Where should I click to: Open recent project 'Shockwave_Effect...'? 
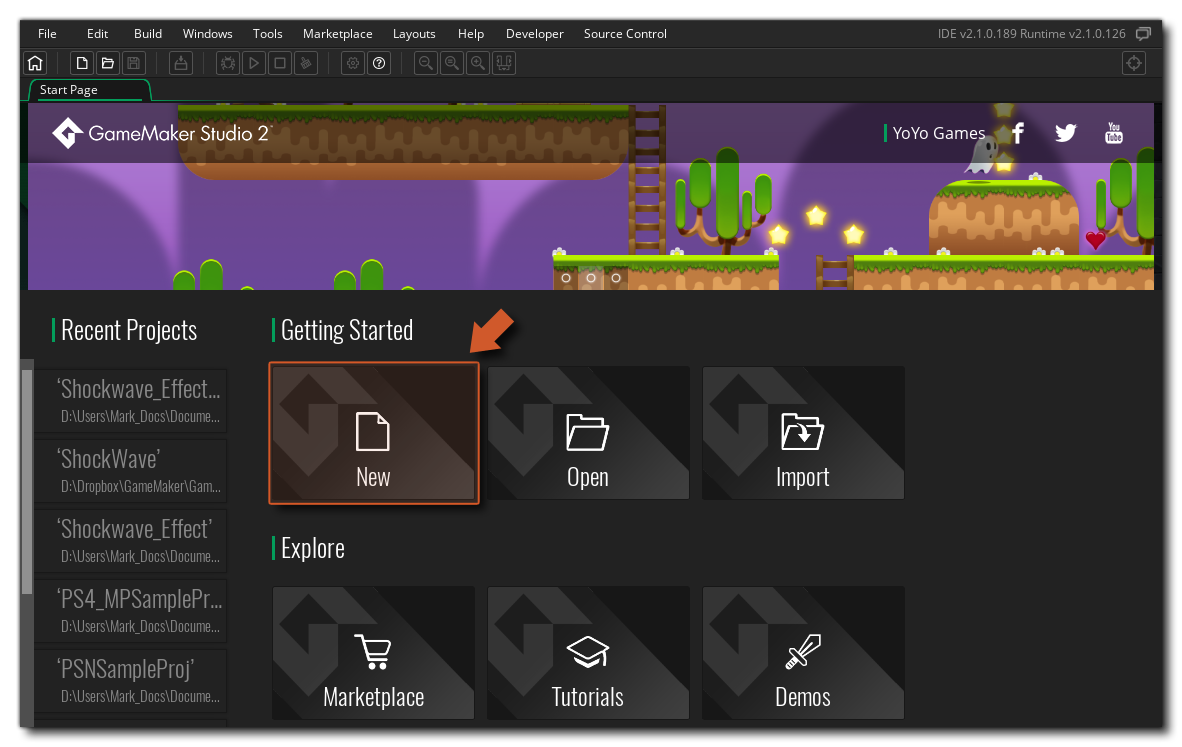coord(130,400)
